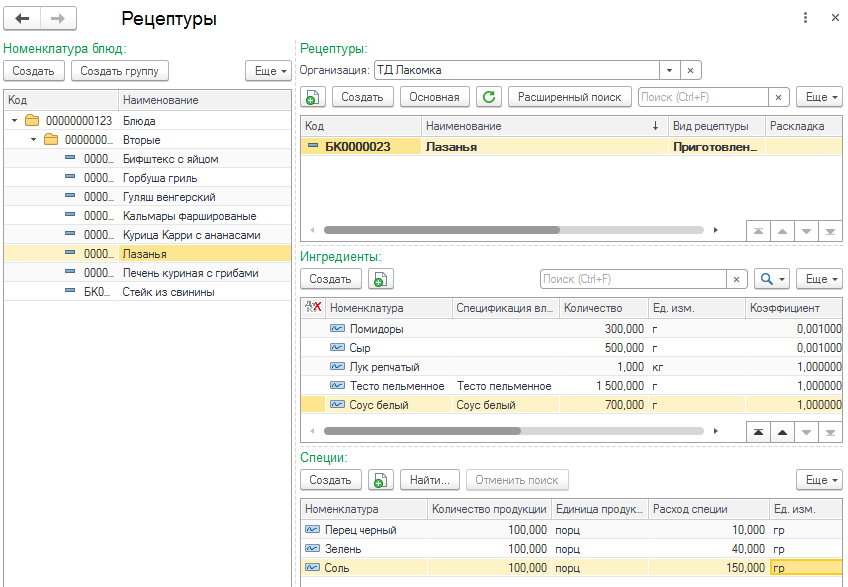Open the Организация dropdown list
Viewport: 848px width, 587px height.
pos(668,70)
